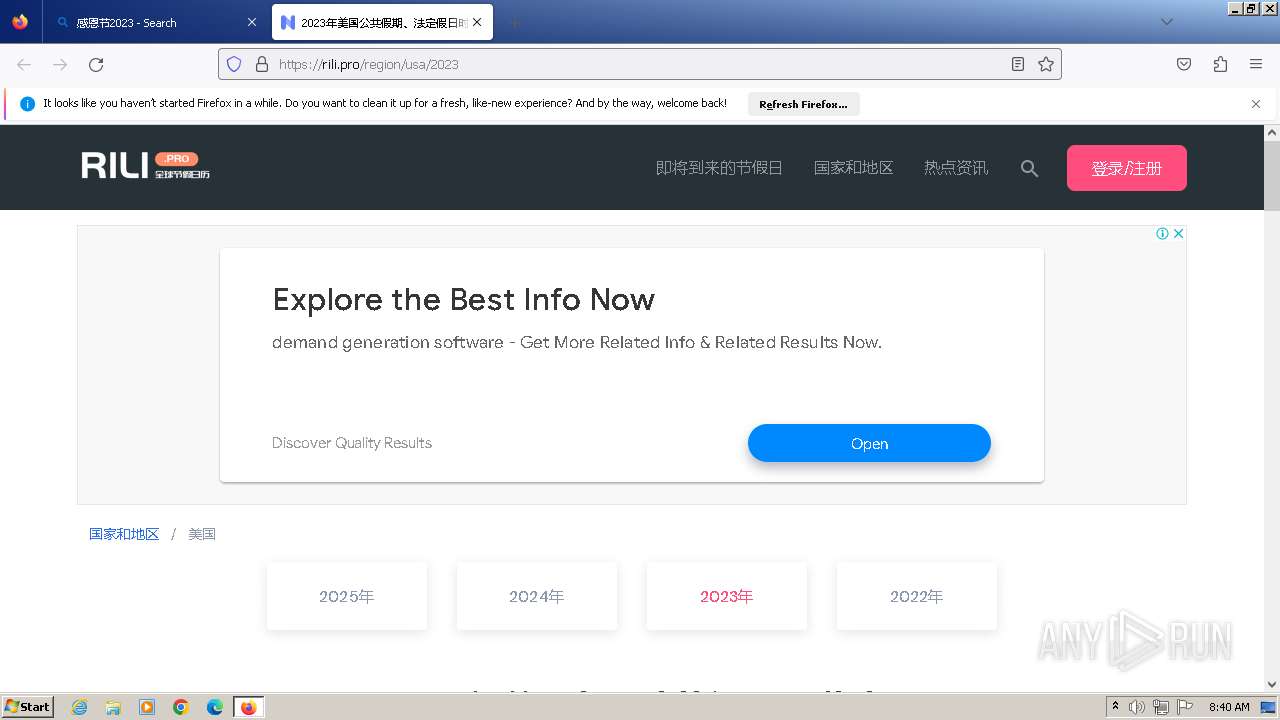View site security via the padlock icon
The image size is (1280, 720).
262,64
